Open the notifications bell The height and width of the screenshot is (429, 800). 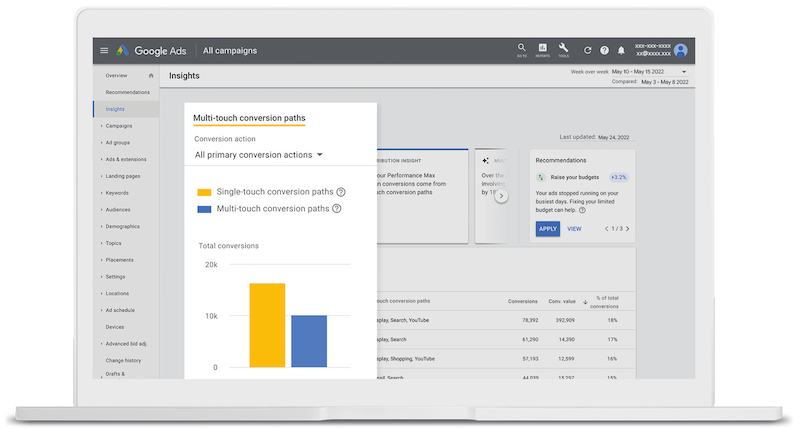tap(621, 51)
